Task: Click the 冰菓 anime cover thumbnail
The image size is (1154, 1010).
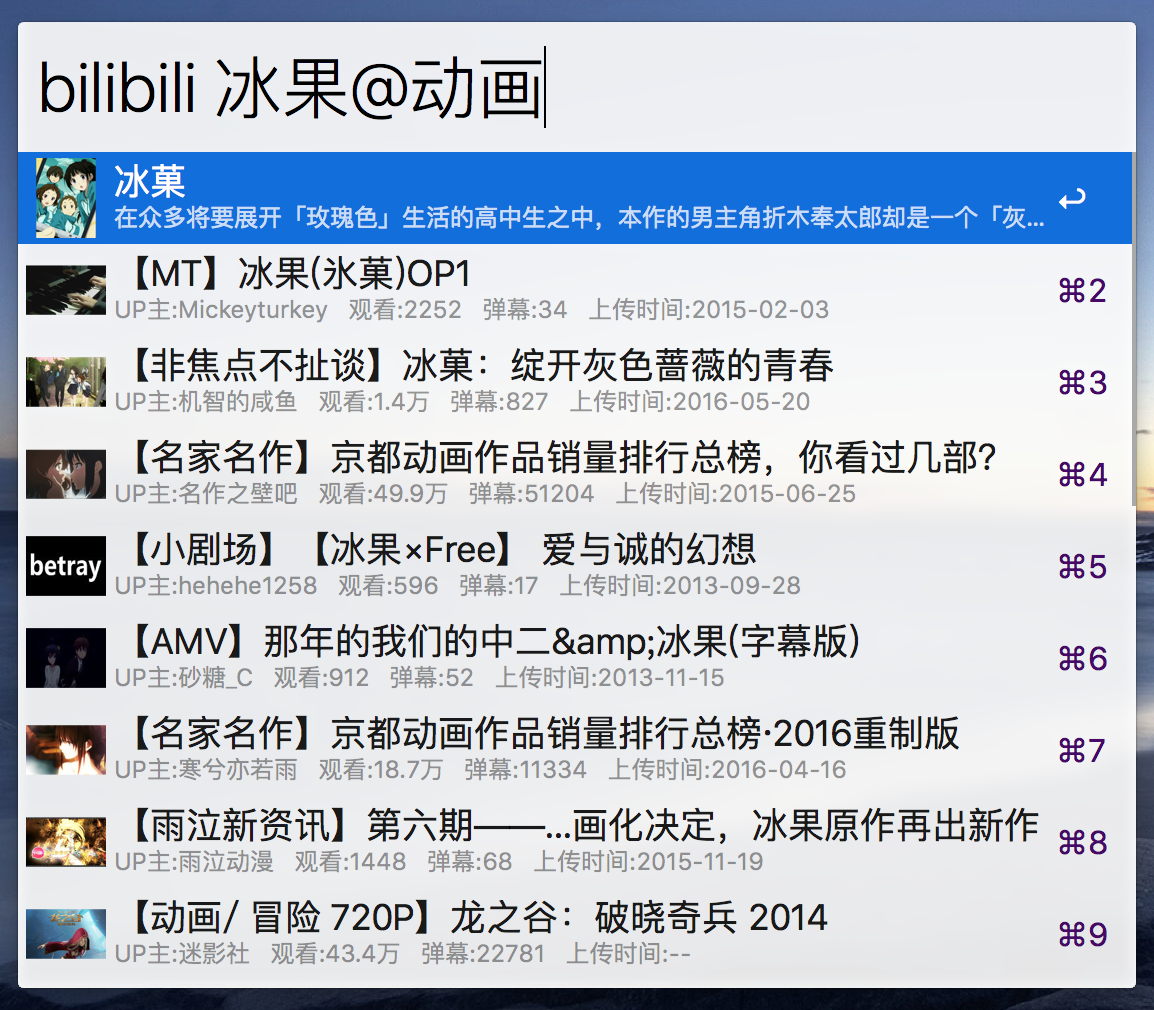Action: (x=66, y=198)
